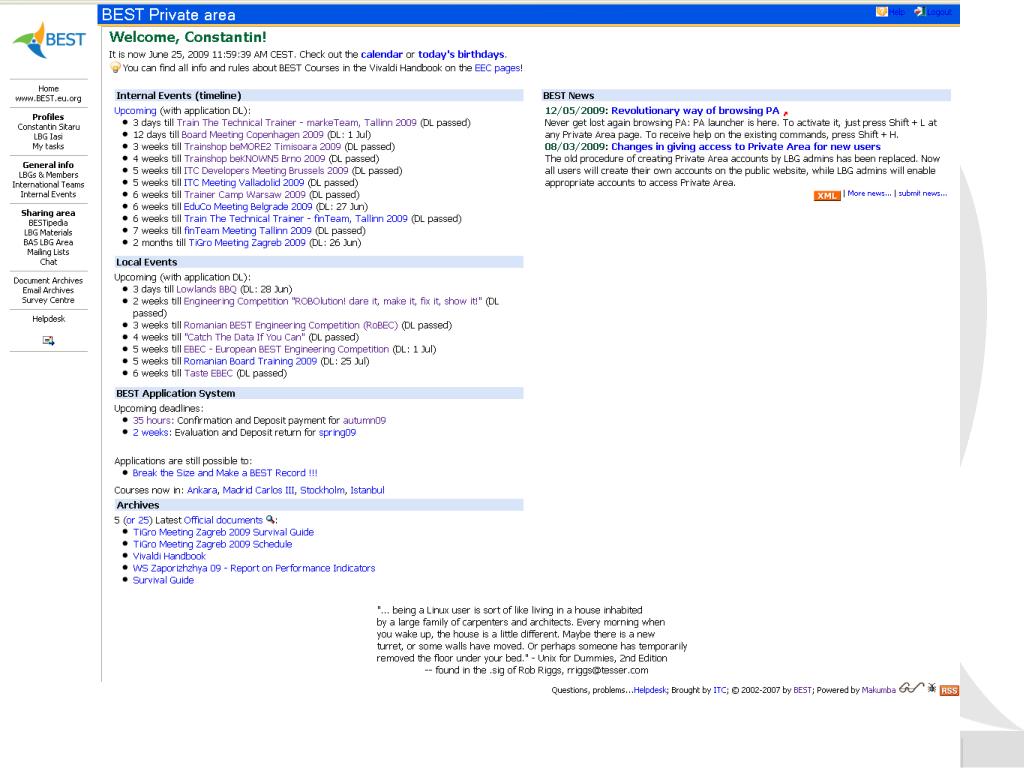Open Break the Size and Make a BEST Record
Image resolution: width=1024 pixels, height=768 pixels.
click(x=225, y=473)
